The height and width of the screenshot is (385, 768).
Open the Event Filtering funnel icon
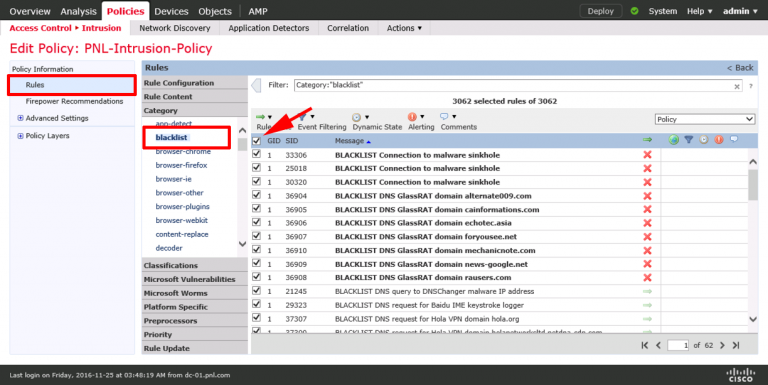303,117
